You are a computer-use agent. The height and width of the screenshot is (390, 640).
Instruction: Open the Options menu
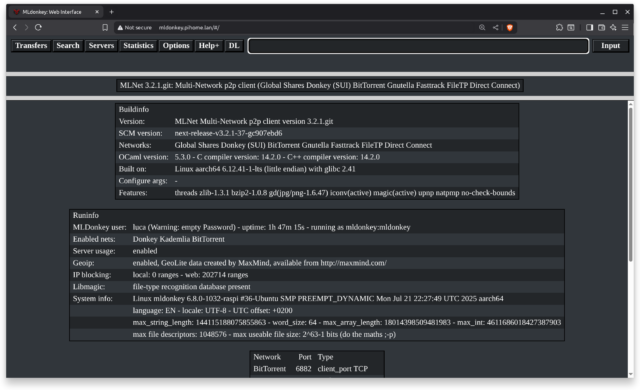coord(176,46)
